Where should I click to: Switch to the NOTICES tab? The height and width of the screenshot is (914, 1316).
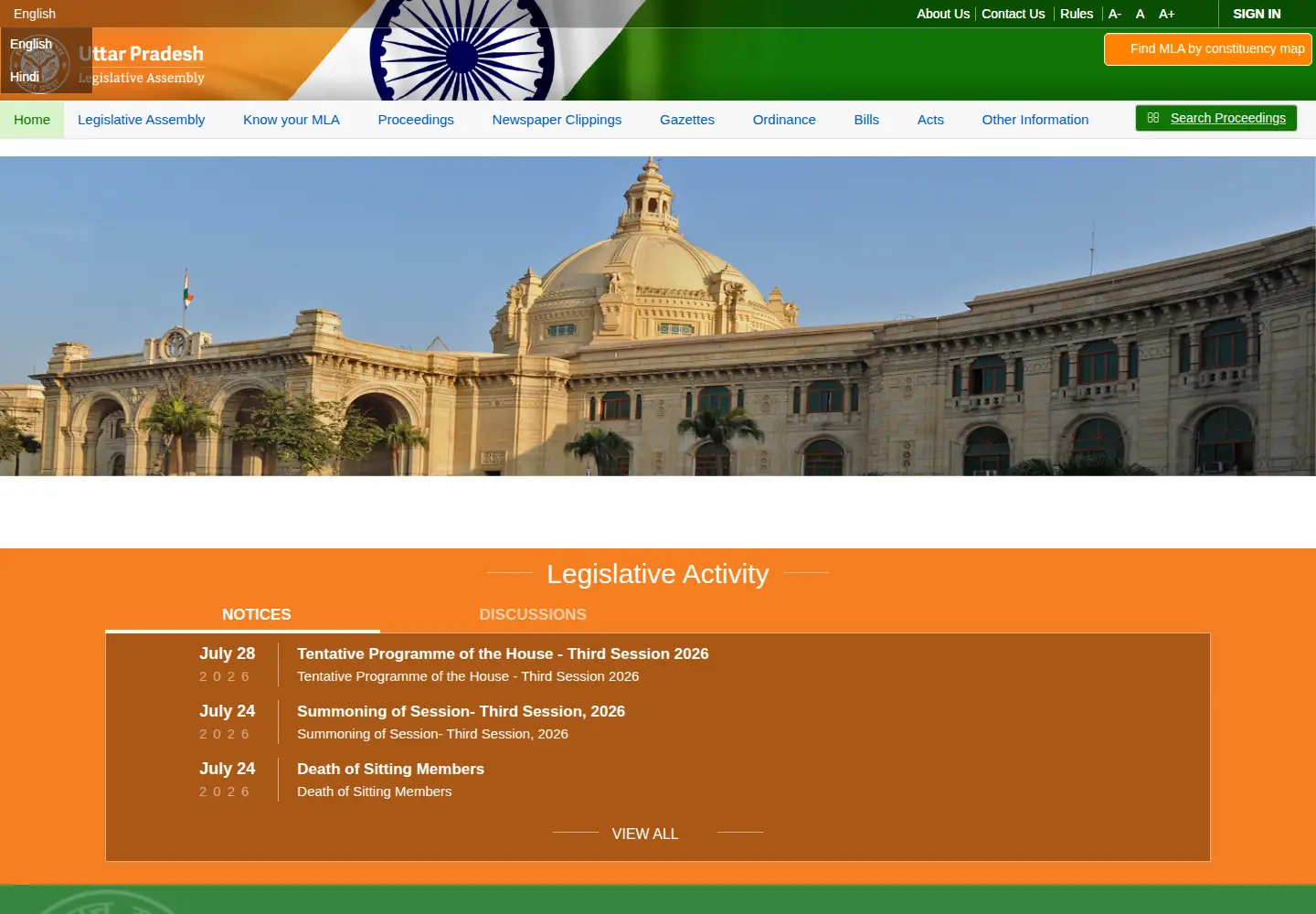pos(257,615)
